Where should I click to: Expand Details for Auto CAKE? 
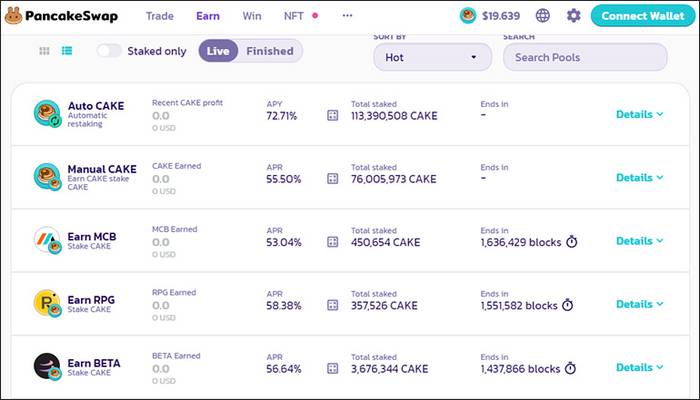point(640,114)
